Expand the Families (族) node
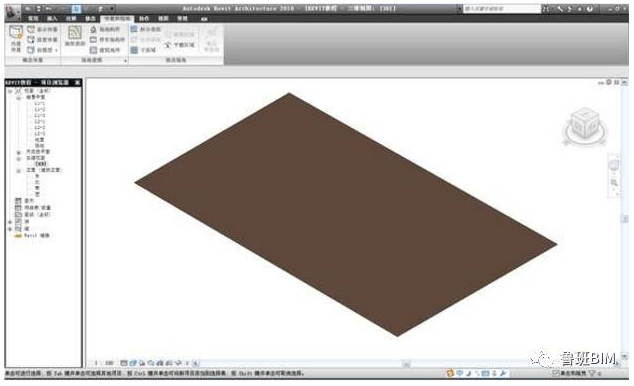Screen dimensions: 634x386 pos(10,222)
